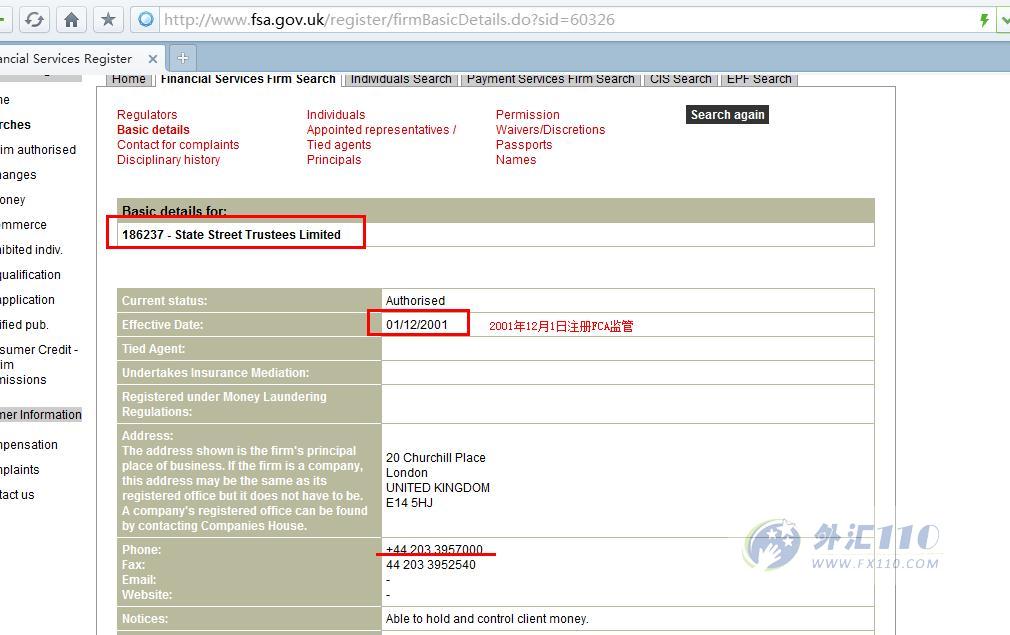Open the Basic details link
The width and height of the screenshot is (1010, 635).
[153, 129]
